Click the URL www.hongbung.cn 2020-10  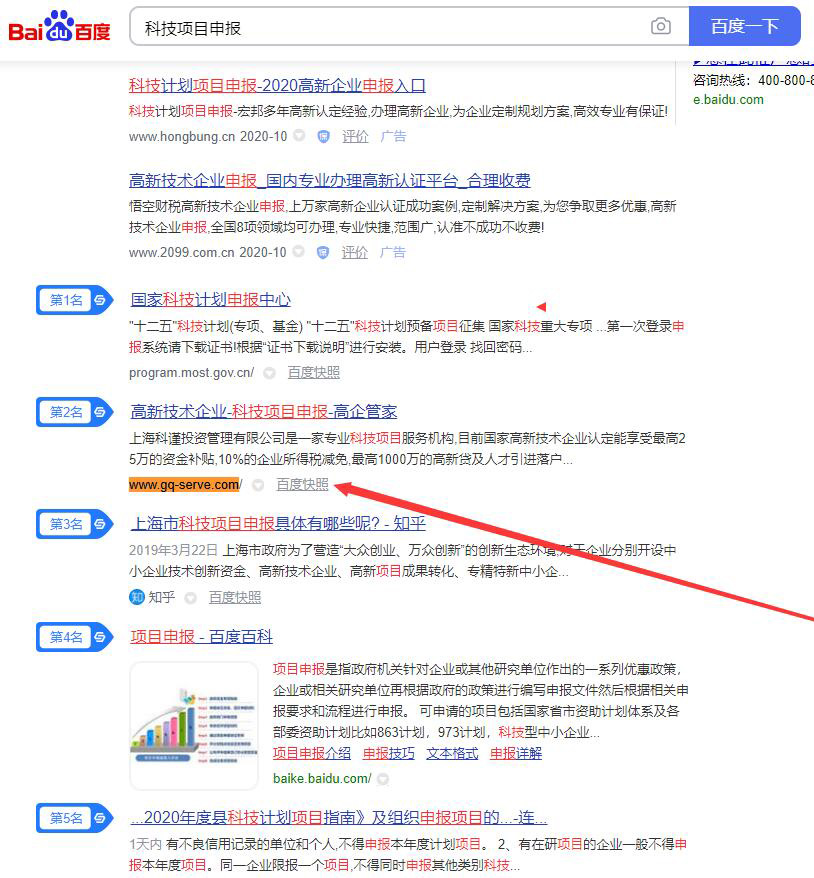tap(208, 136)
